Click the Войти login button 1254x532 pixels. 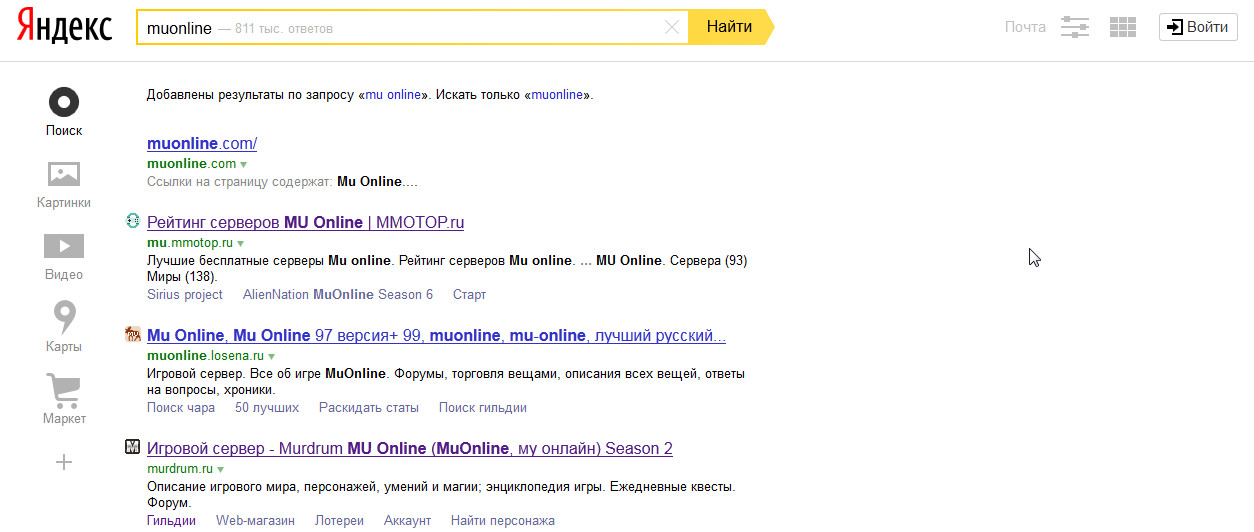coord(1198,27)
